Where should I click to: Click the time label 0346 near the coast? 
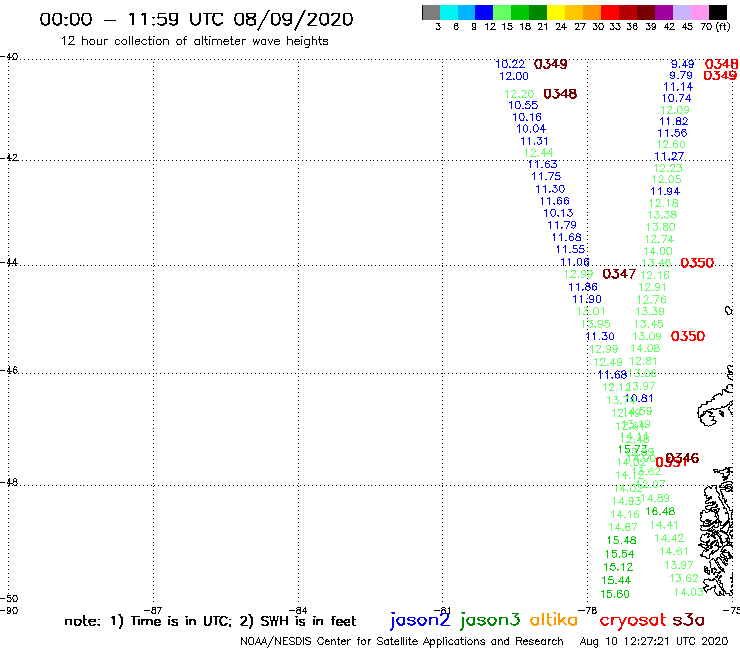682,458
